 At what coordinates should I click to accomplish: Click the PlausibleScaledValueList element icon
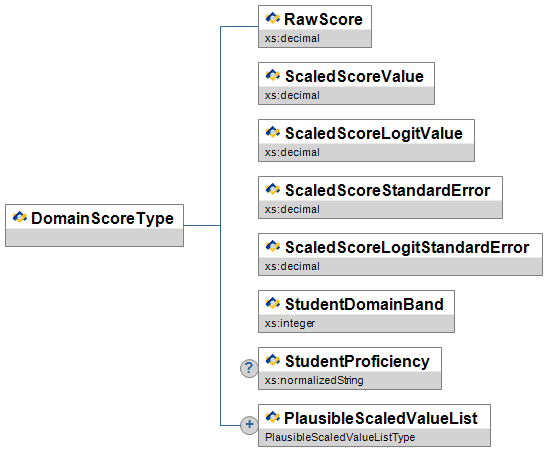(272, 417)
